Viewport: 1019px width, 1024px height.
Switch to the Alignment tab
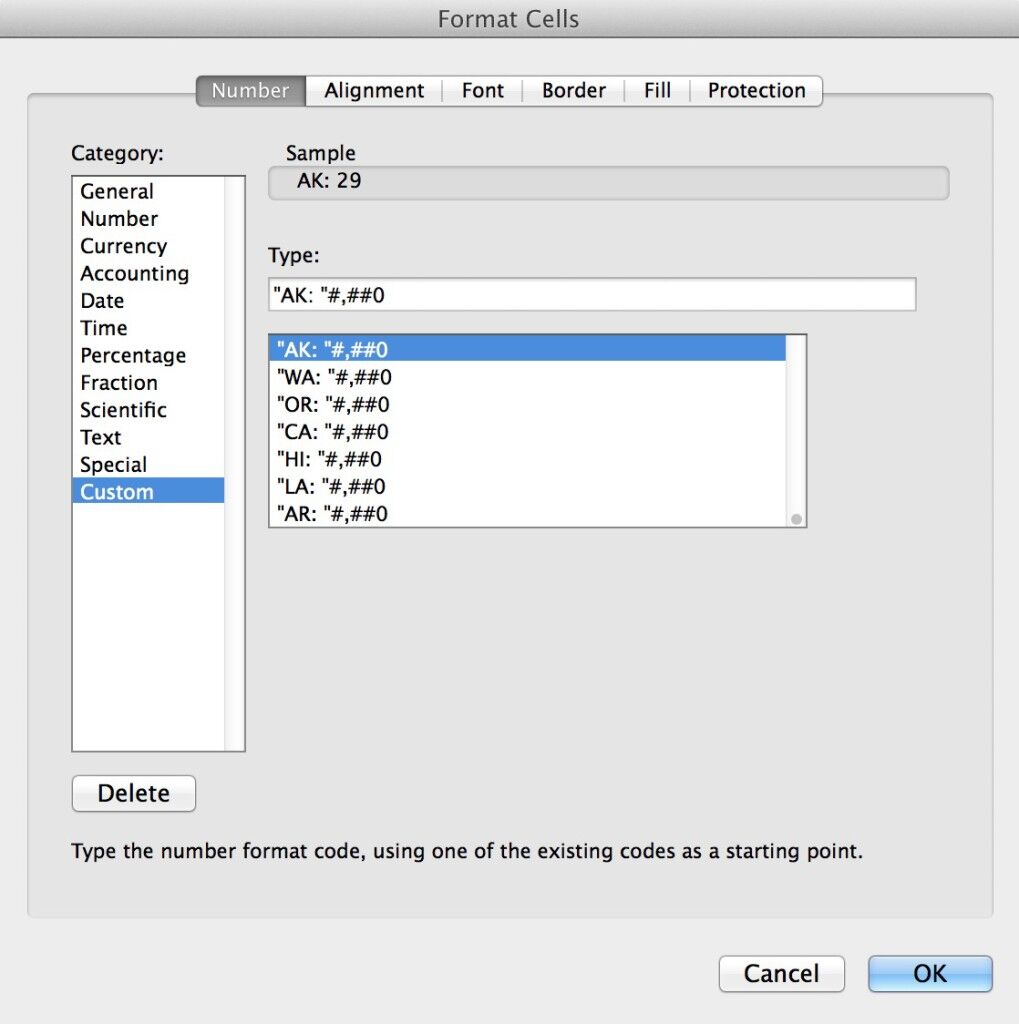[x=374, y=91]
